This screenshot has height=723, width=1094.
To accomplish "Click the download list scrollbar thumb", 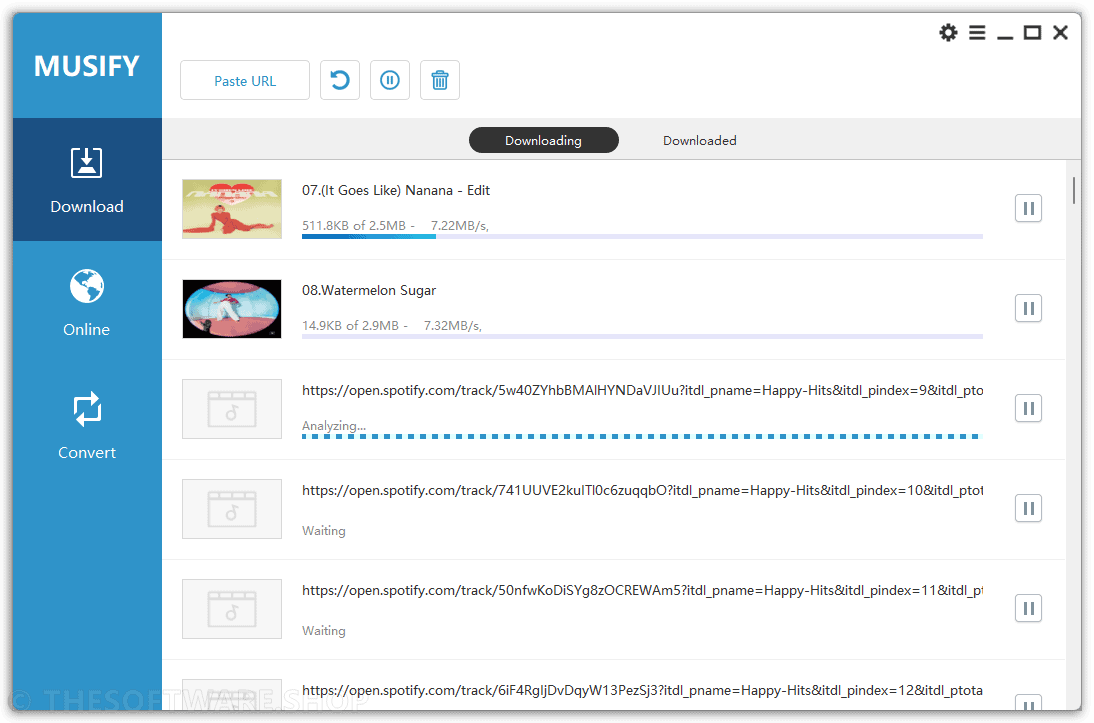I will (x=1073, y=191).
